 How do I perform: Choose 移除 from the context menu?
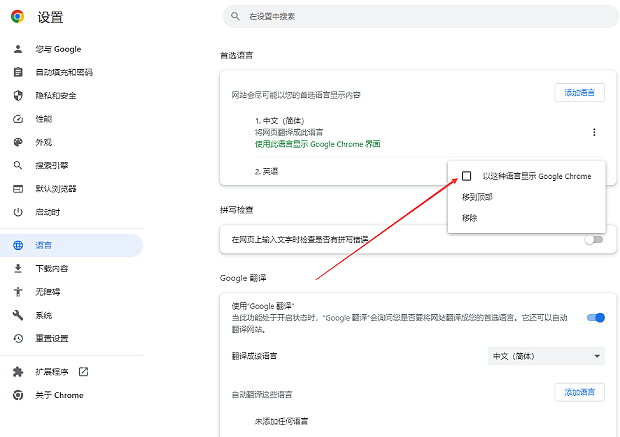[470, 217]
